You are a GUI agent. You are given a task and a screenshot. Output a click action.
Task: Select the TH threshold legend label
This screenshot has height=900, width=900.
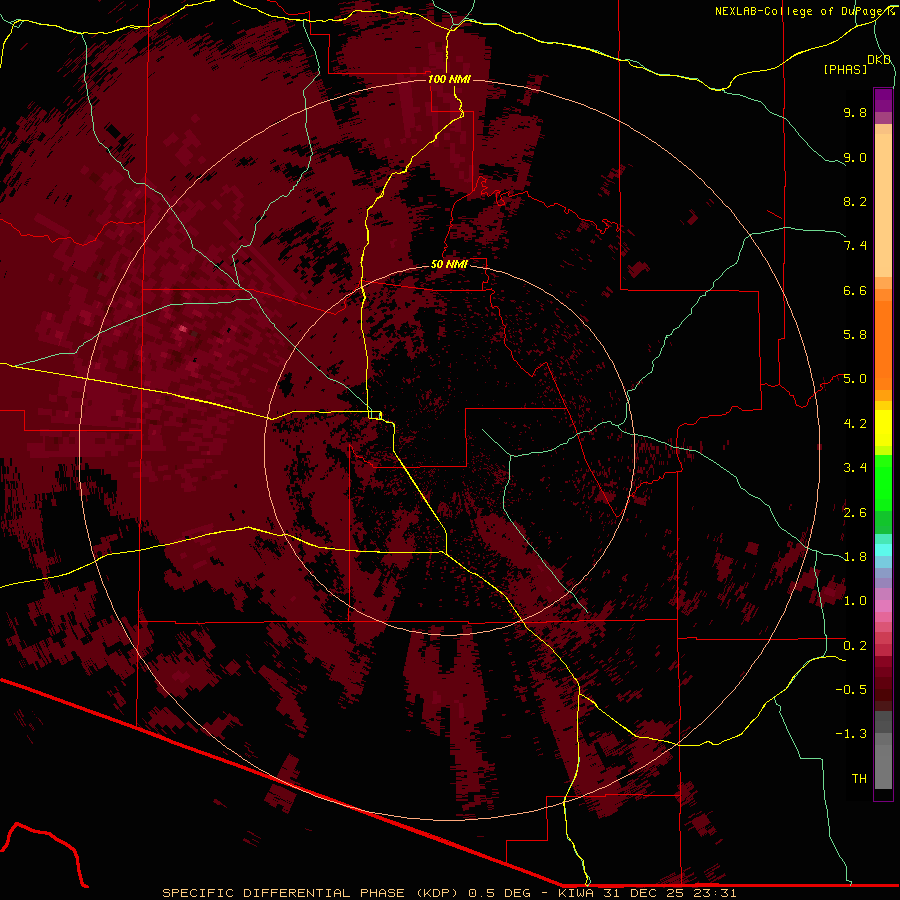pyautogui.click(x=859, y=779)
